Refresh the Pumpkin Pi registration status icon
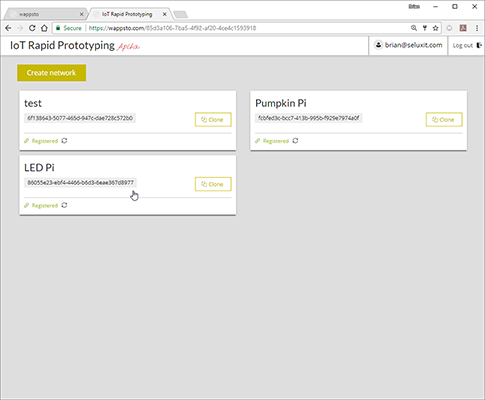Screen dimensions: 485x400 coord(295,141)
